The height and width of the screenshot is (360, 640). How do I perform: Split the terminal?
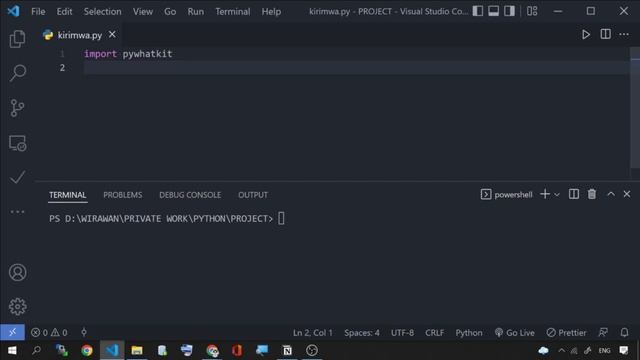tap(573, 194)
